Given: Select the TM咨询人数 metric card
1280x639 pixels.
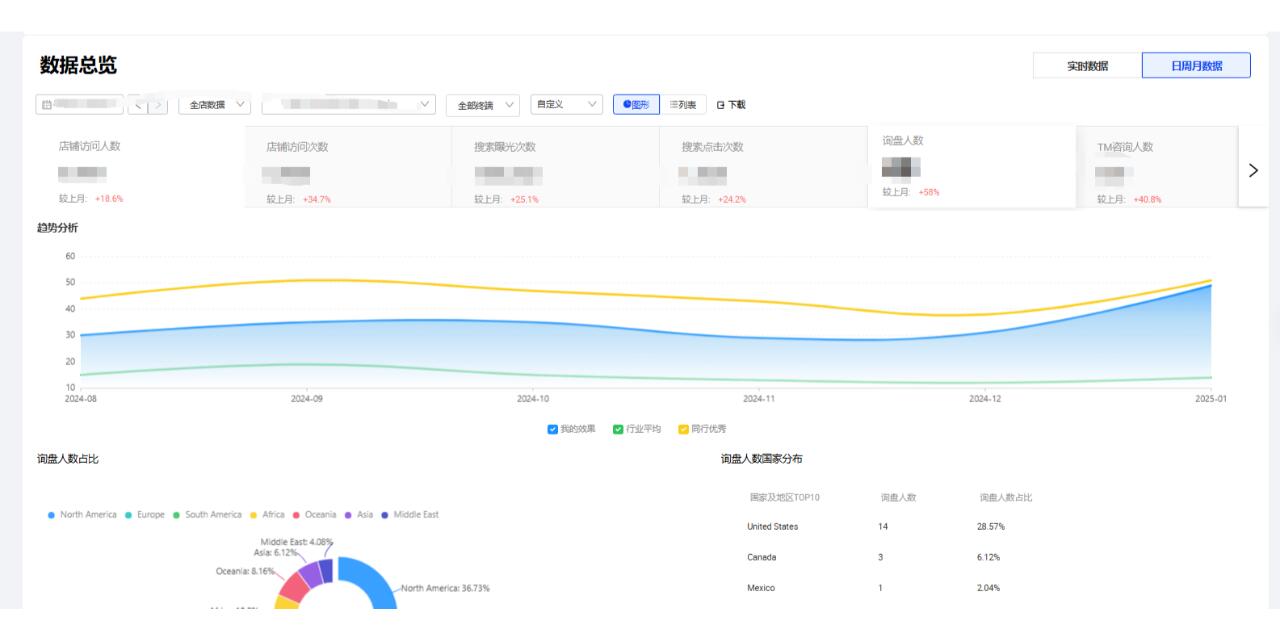Looking at the screenshot, I should coord(1160,167).
